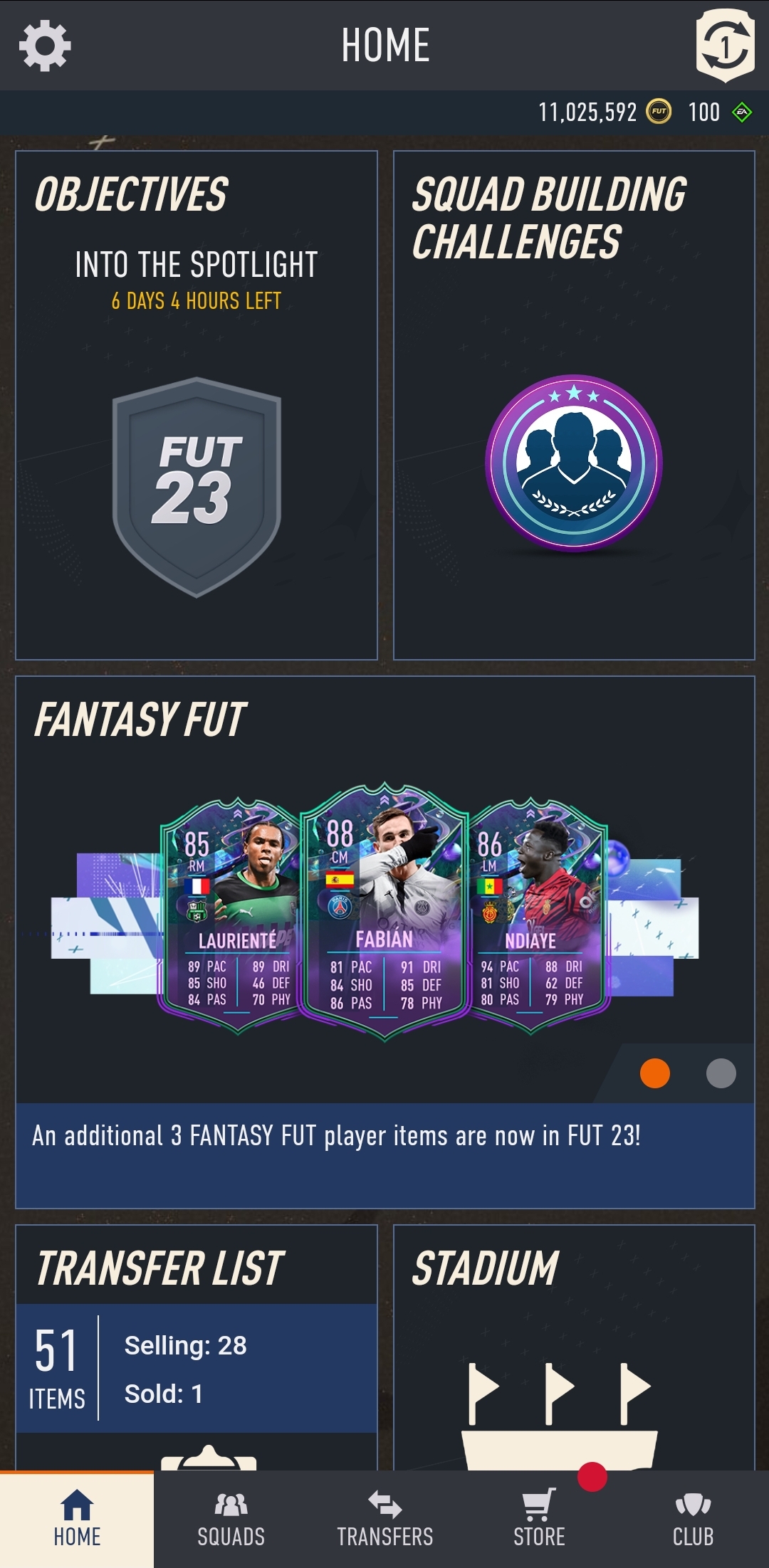Select the Home tab
Image resolution: width=769 pixels, height=1568 pixels.
pos(77,1518)
